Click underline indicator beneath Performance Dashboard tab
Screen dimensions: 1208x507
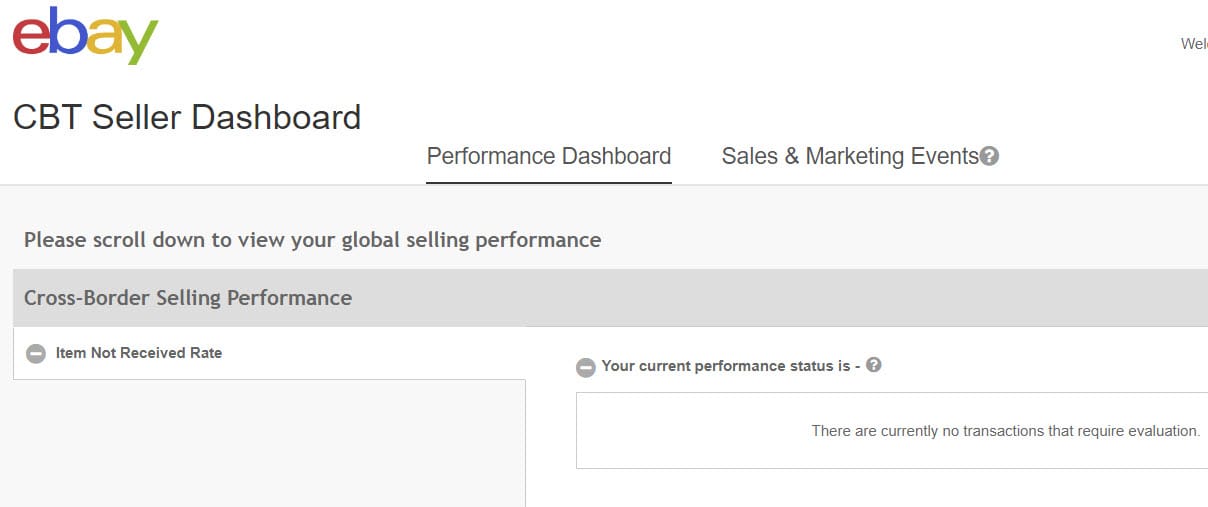click(x=548, y=183)
